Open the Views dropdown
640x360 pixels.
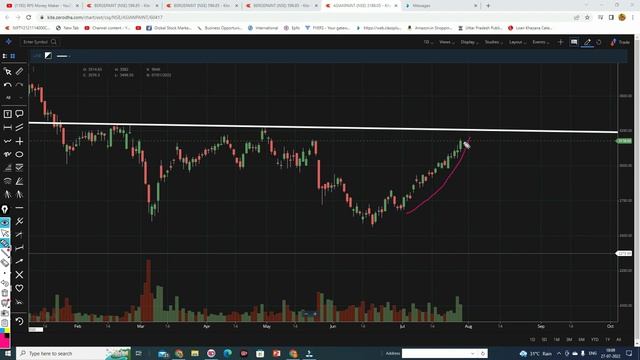pos(447,42)
